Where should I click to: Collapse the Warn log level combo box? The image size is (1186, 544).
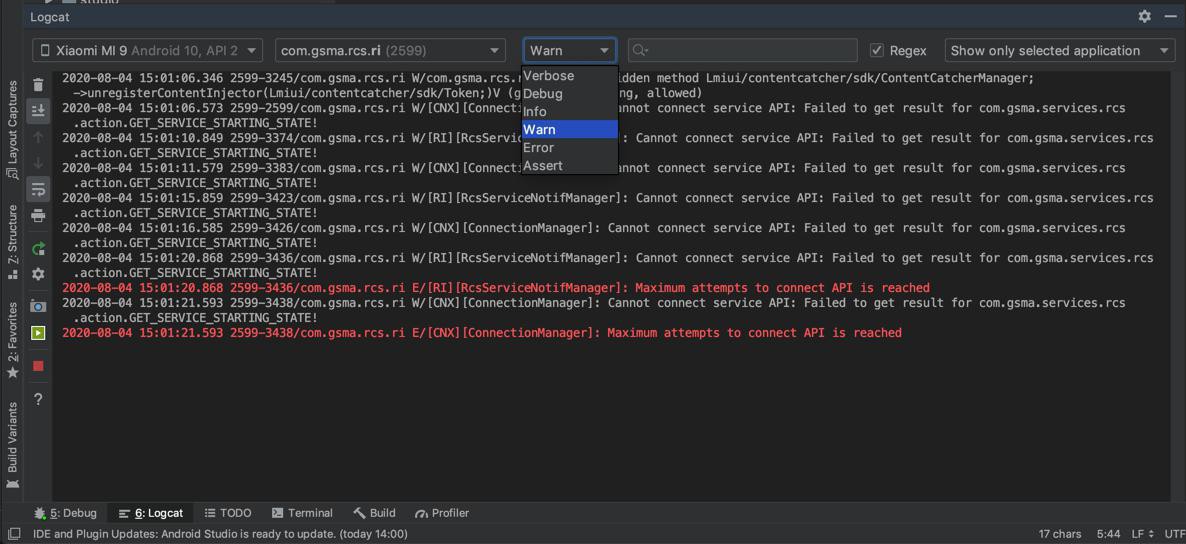[570, 51]
